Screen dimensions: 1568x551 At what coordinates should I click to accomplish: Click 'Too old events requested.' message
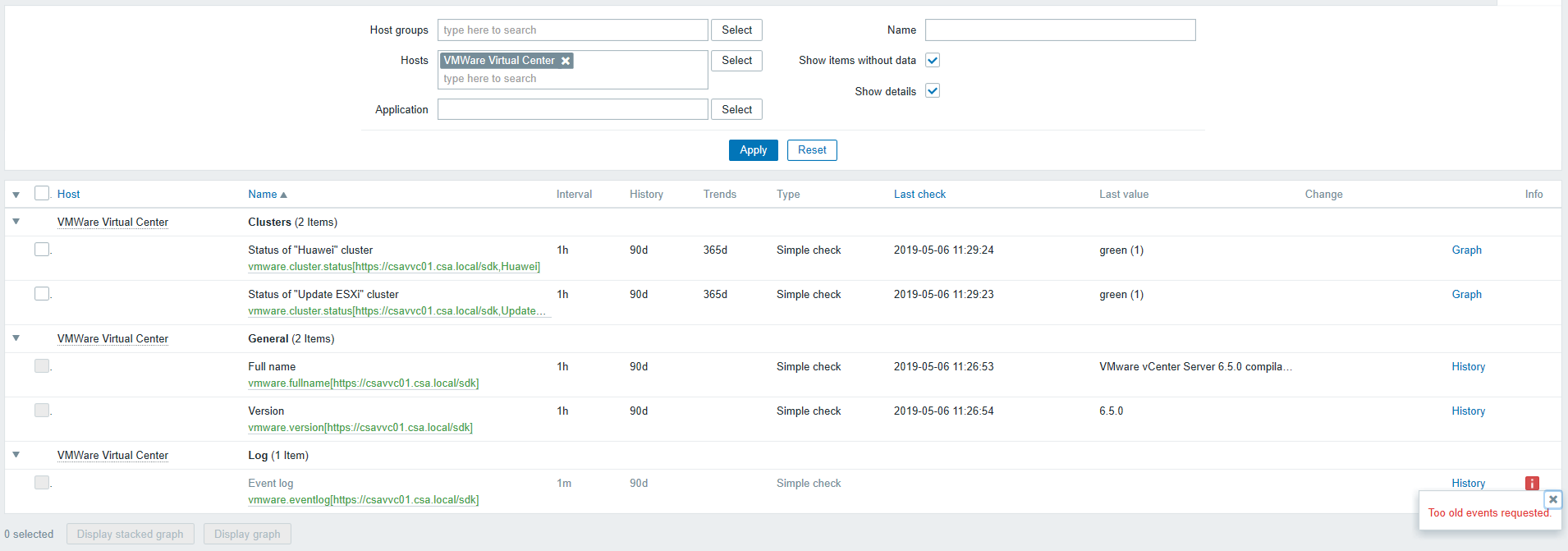1489,513
